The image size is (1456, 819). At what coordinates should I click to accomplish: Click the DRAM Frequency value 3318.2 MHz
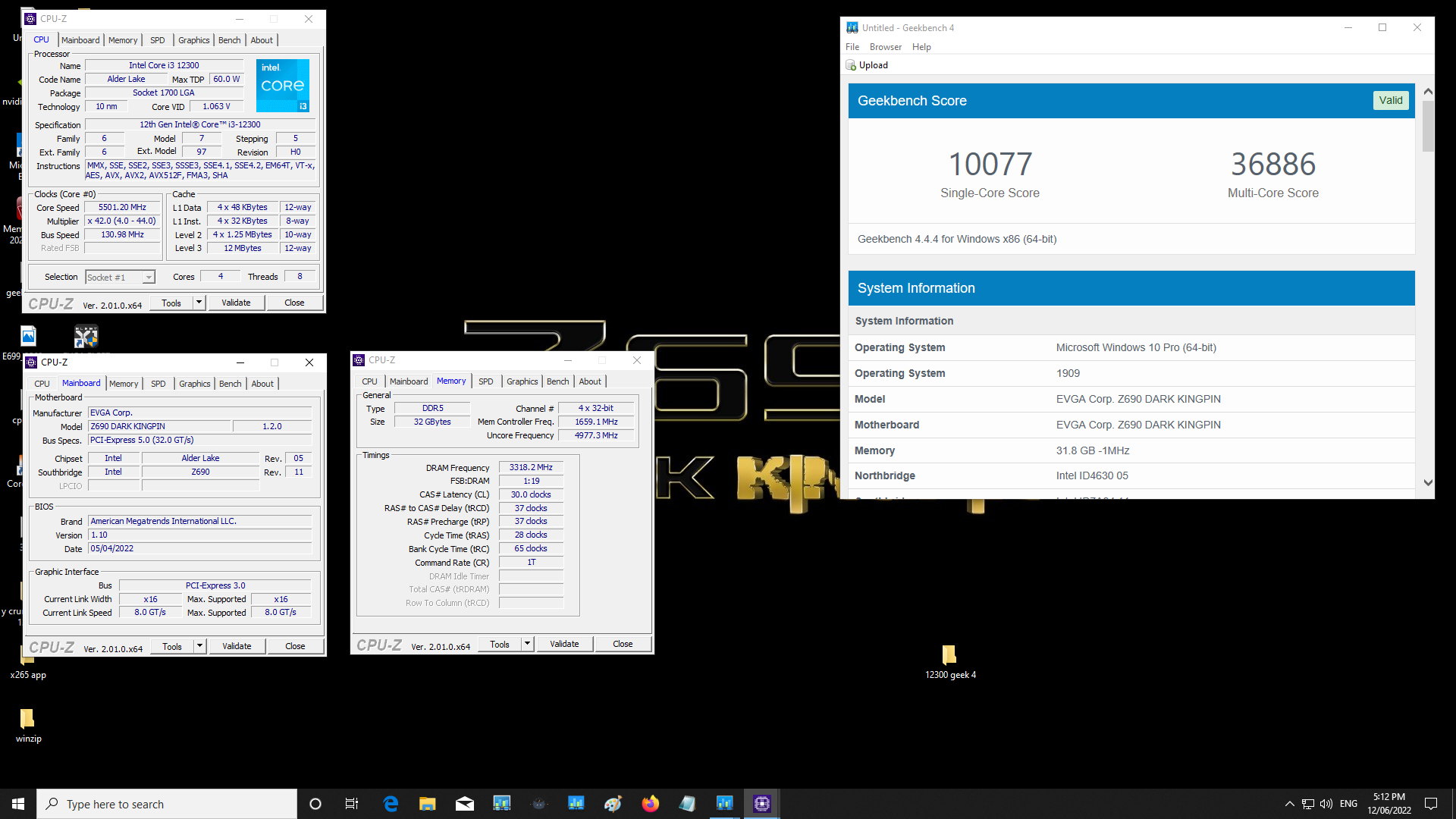click(x=531, y=468)
